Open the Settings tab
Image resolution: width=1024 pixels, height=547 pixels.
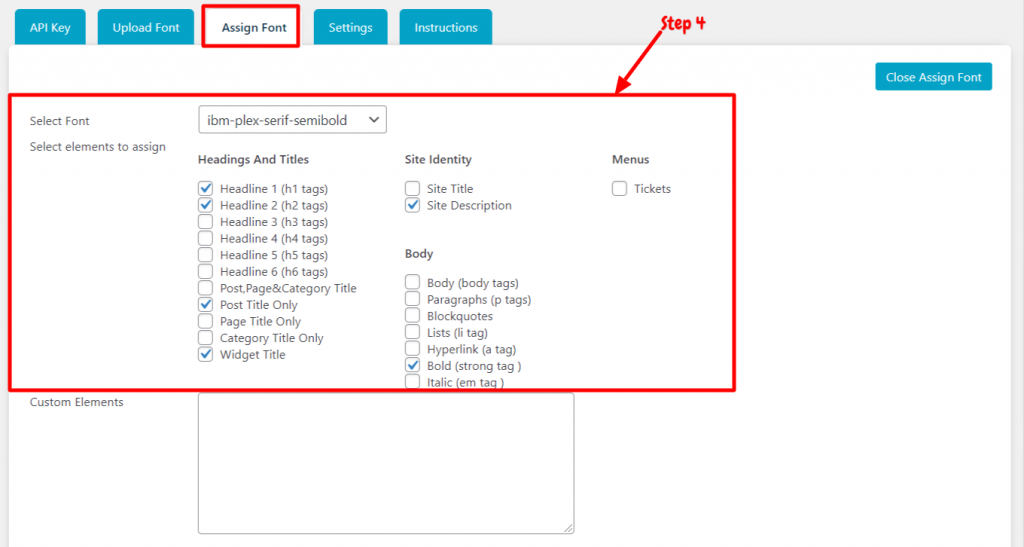[351, 27]
